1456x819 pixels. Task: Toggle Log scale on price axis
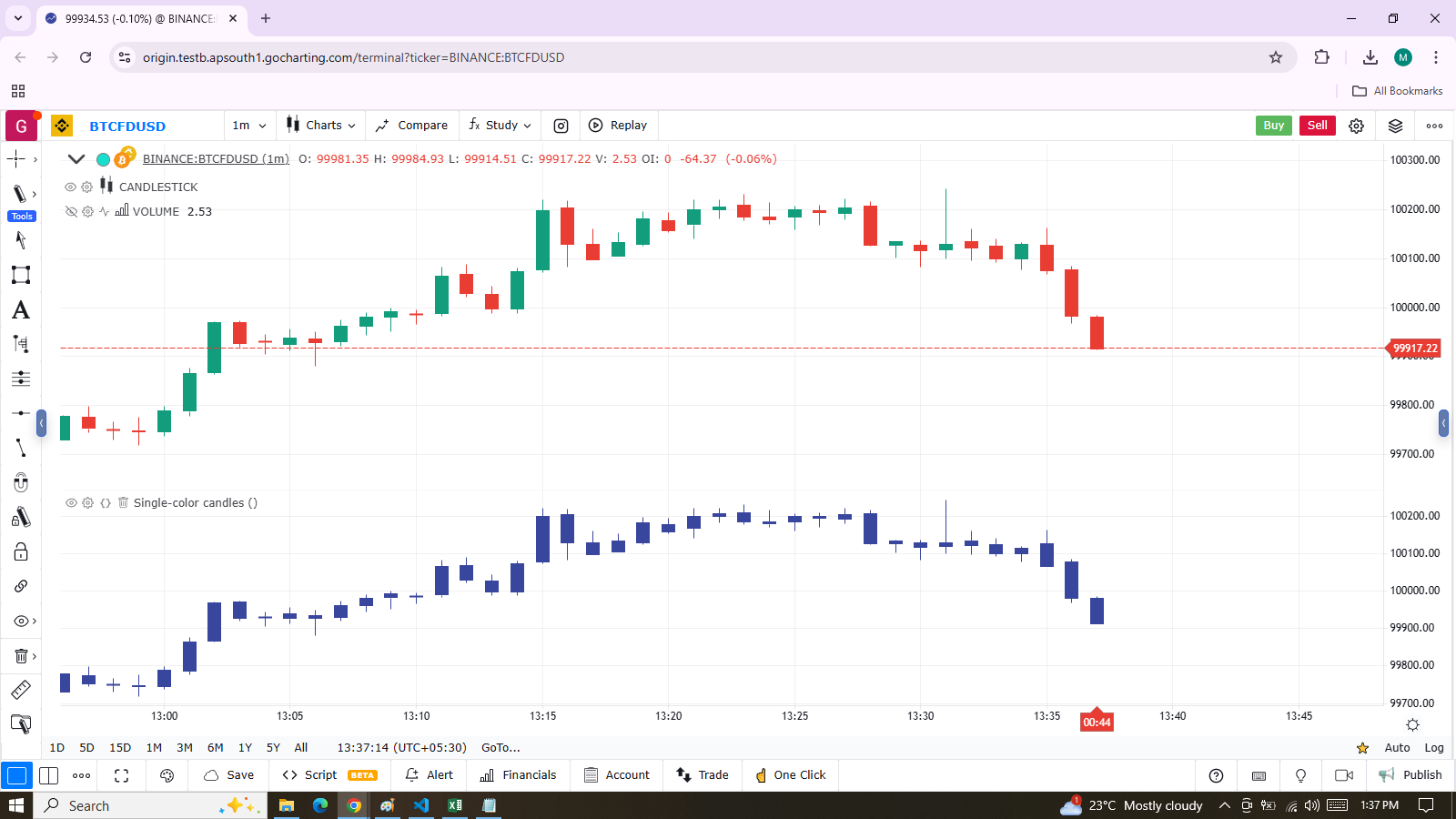coord(1433,747)
